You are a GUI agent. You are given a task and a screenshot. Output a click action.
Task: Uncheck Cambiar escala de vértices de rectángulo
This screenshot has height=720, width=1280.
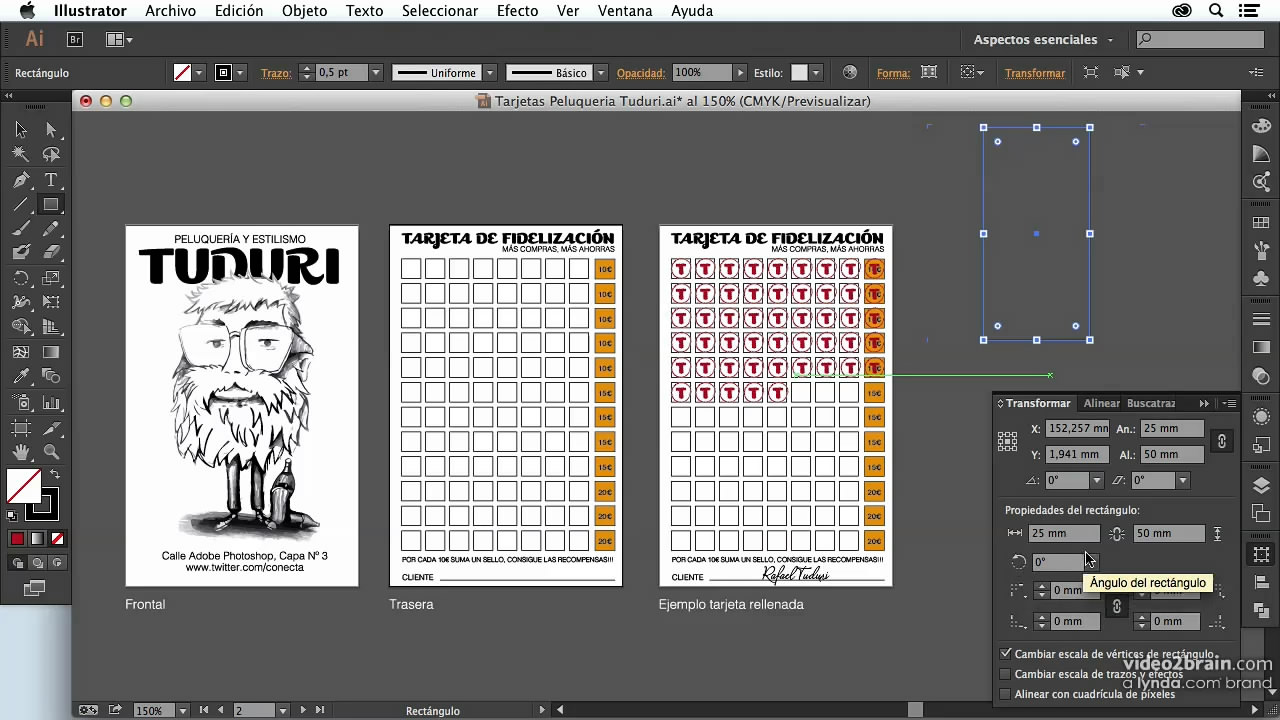coord(1006,654)
